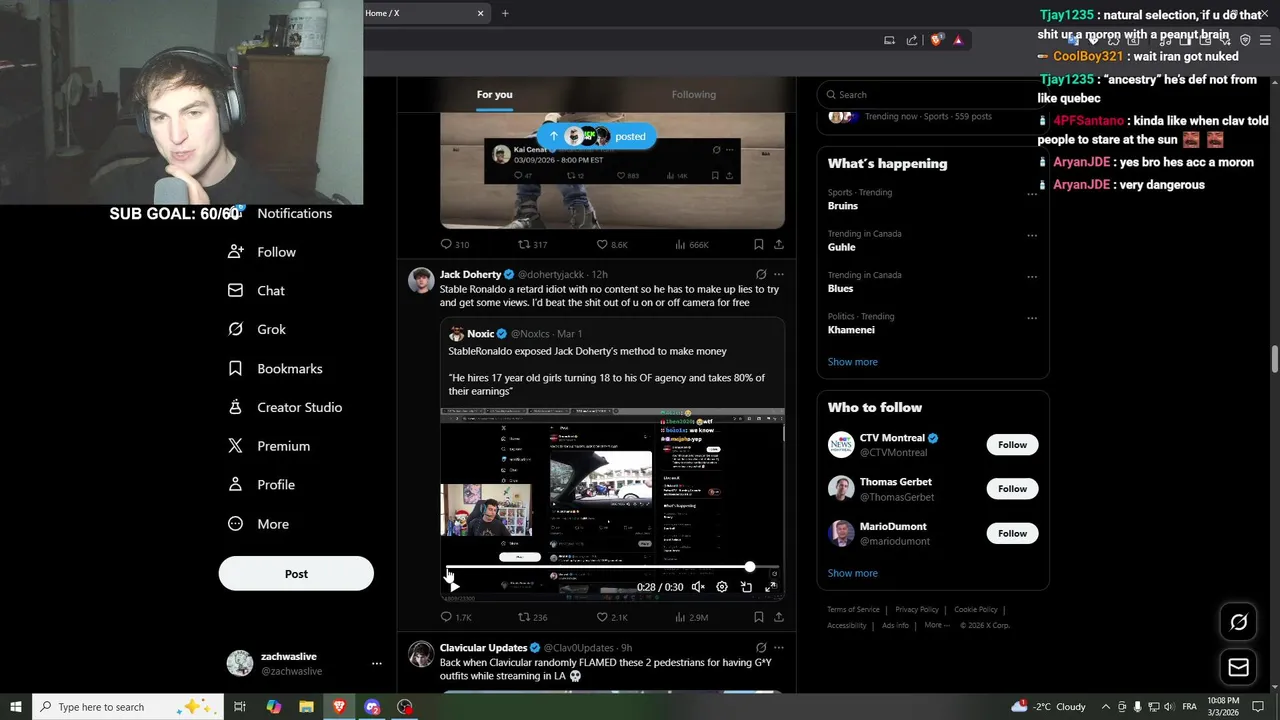This screenshot has width=1280, height=720.
Task: Follow CTV Montreal
Action: click(1012, 445)
